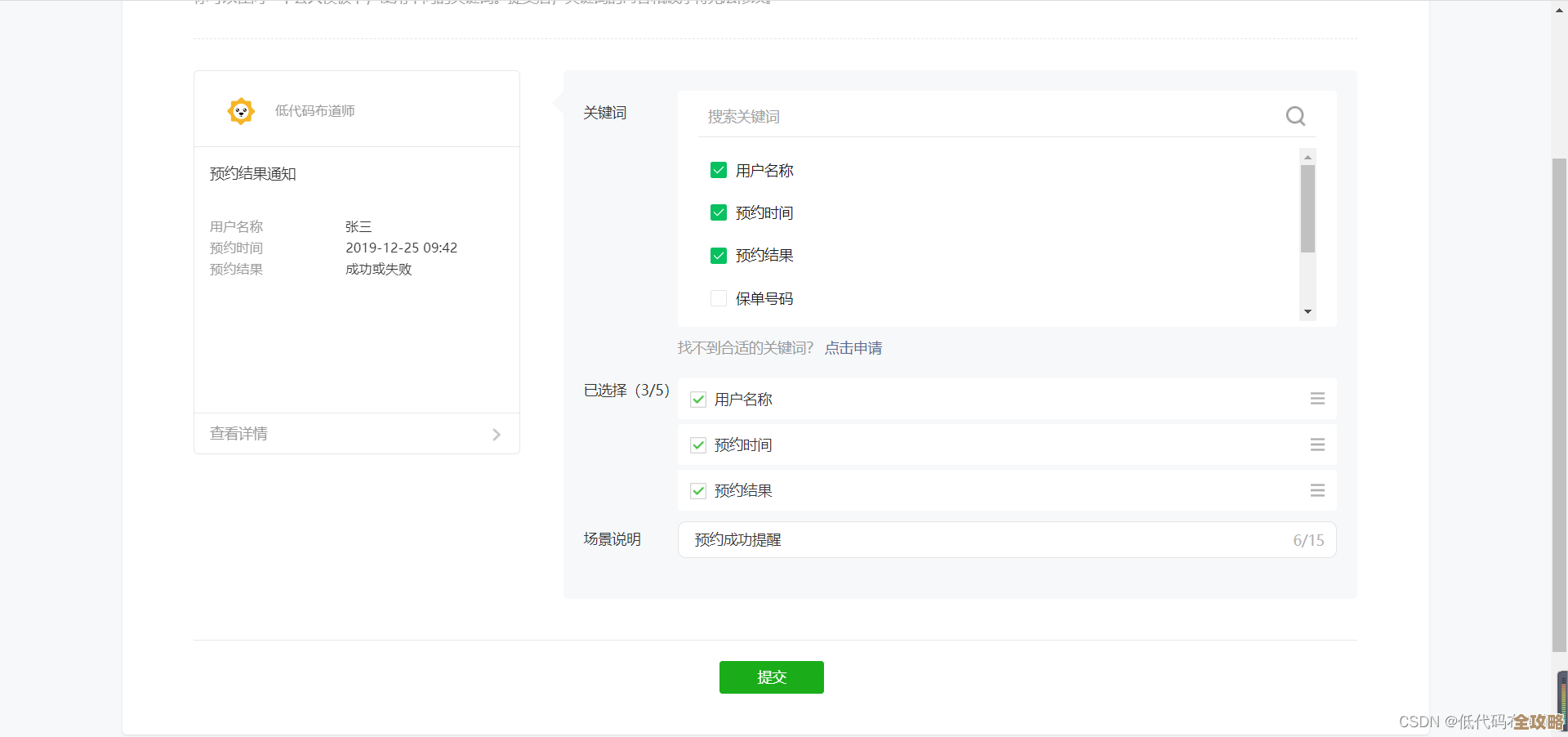Viewport: 1568px width, 737px height.
Task: Click the drag handle beside 预约时间
Action: click(x=1316, y=444)
